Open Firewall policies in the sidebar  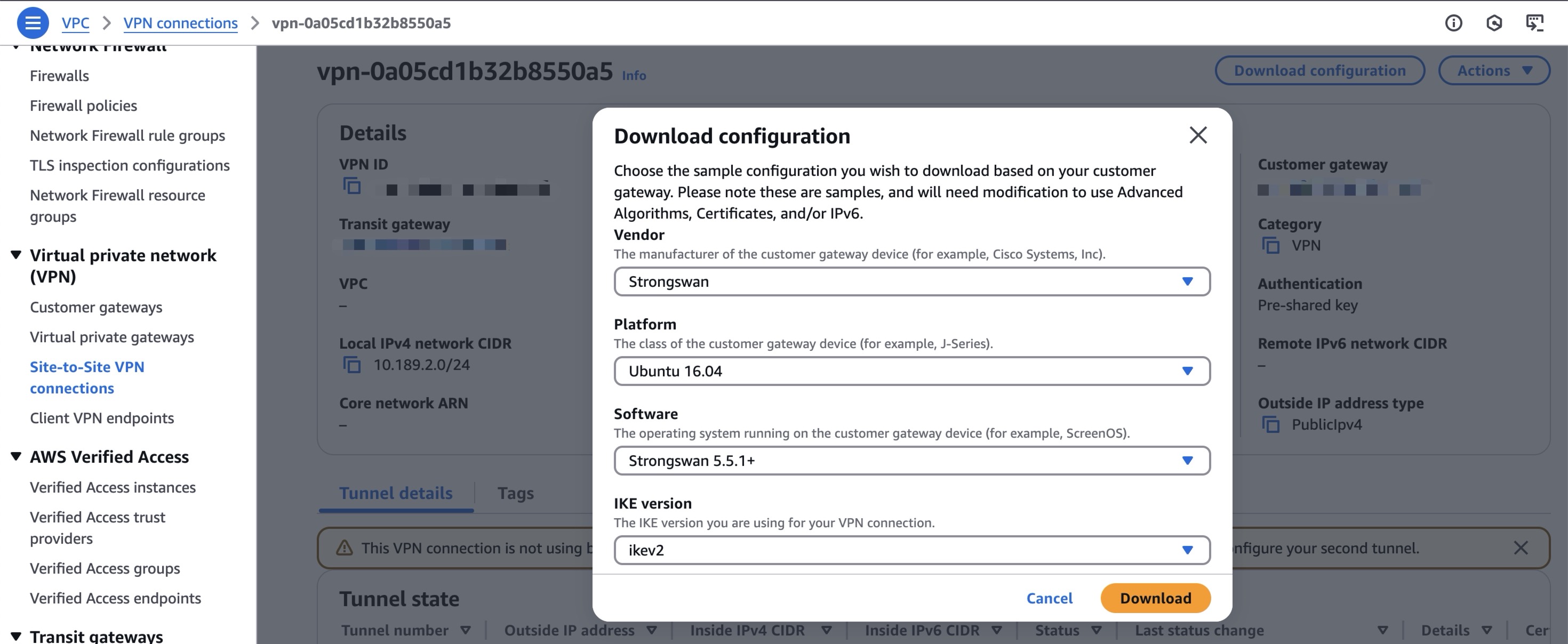point(83,106)
